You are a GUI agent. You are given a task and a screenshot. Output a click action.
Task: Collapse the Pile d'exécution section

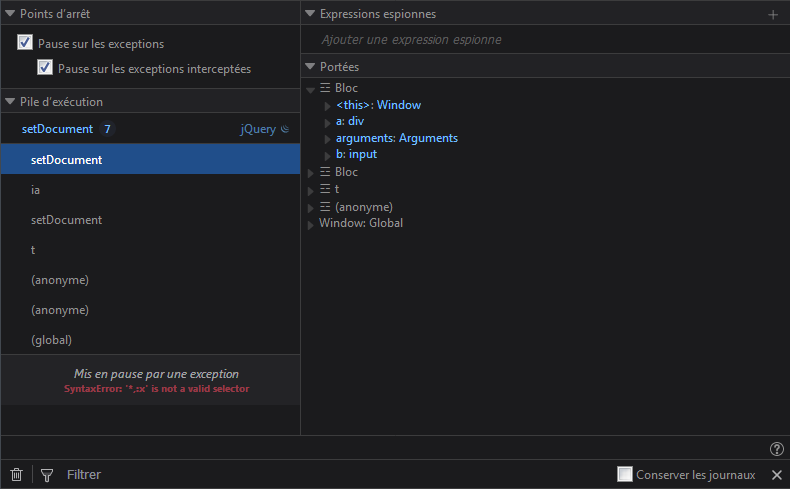[10, 101]
